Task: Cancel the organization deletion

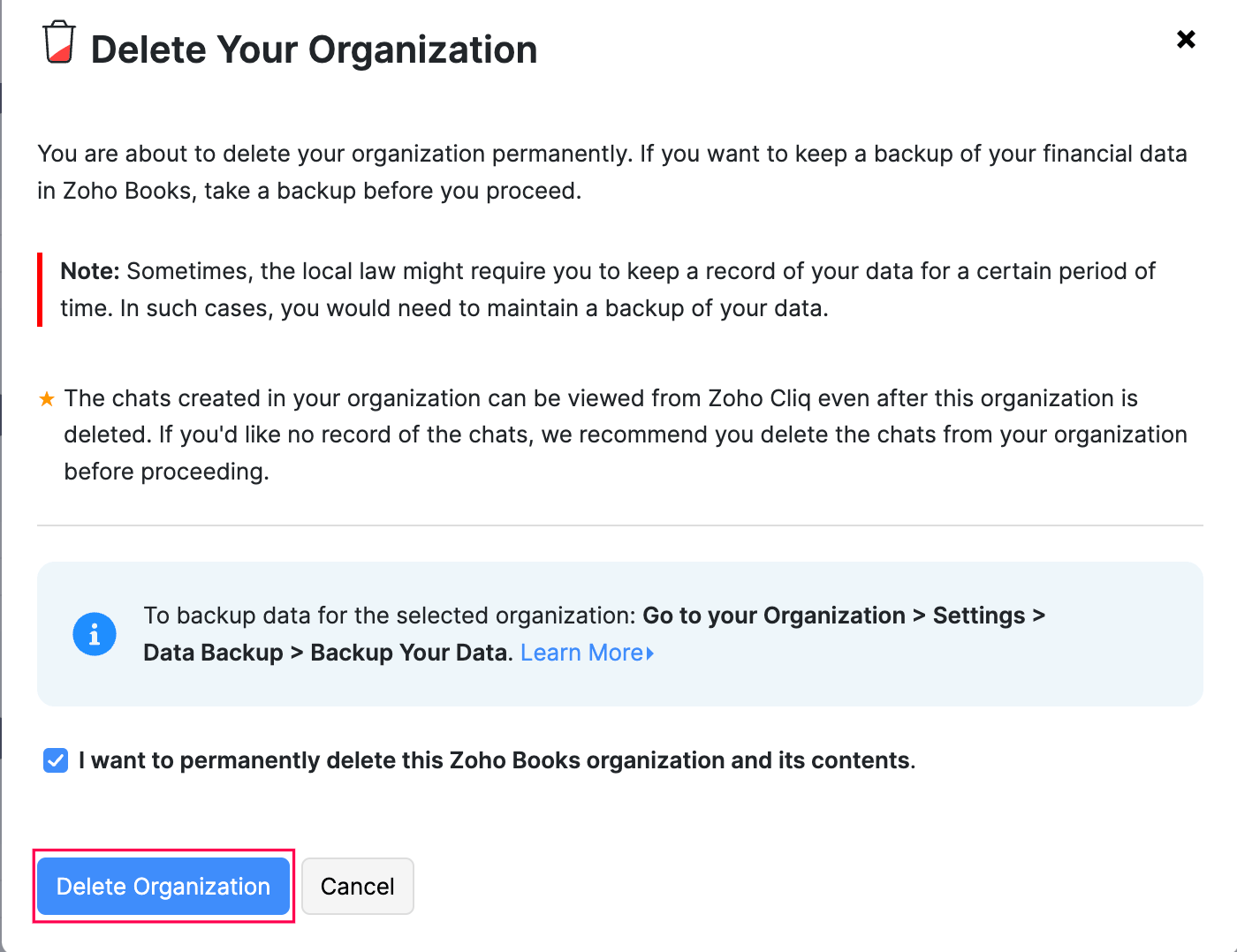Action: pyautogui.click(x=357, y=887)
